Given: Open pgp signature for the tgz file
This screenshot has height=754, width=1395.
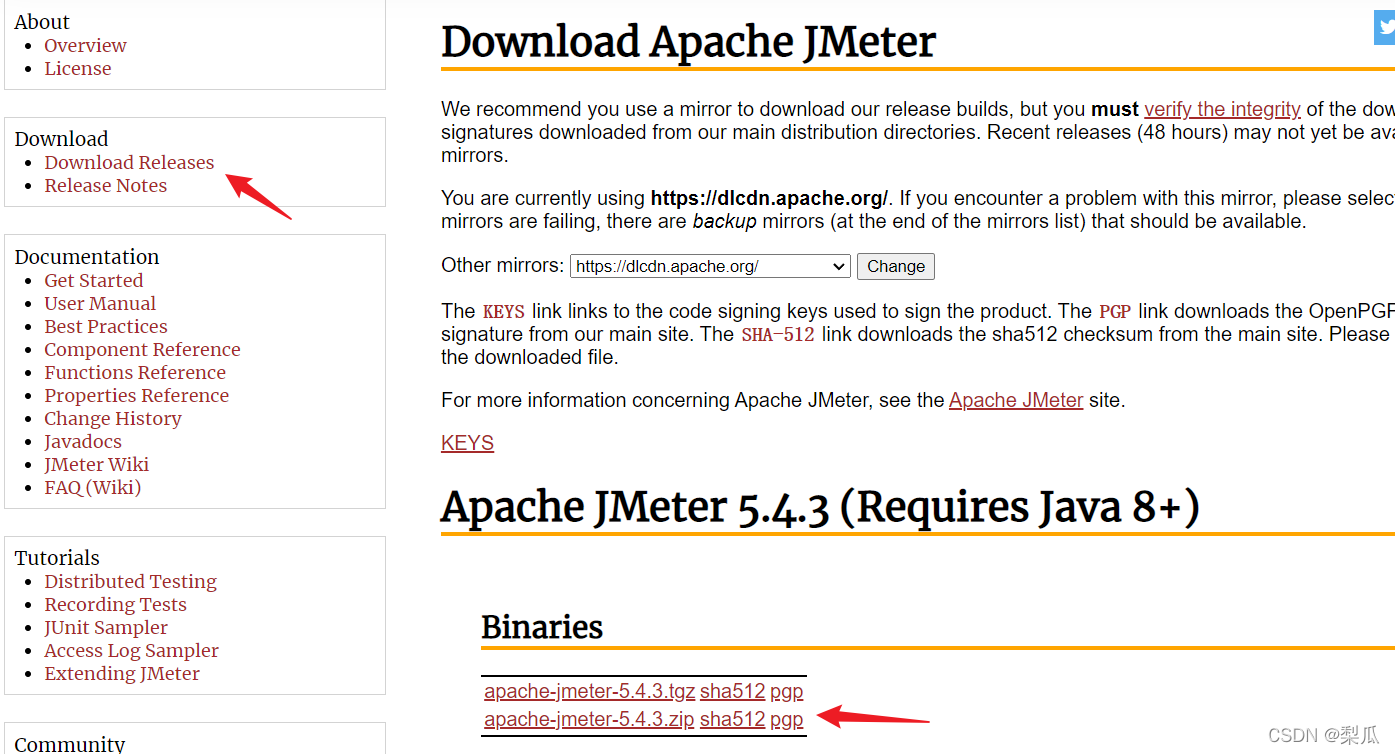Looking at the screenshot, I should point(786,691).
